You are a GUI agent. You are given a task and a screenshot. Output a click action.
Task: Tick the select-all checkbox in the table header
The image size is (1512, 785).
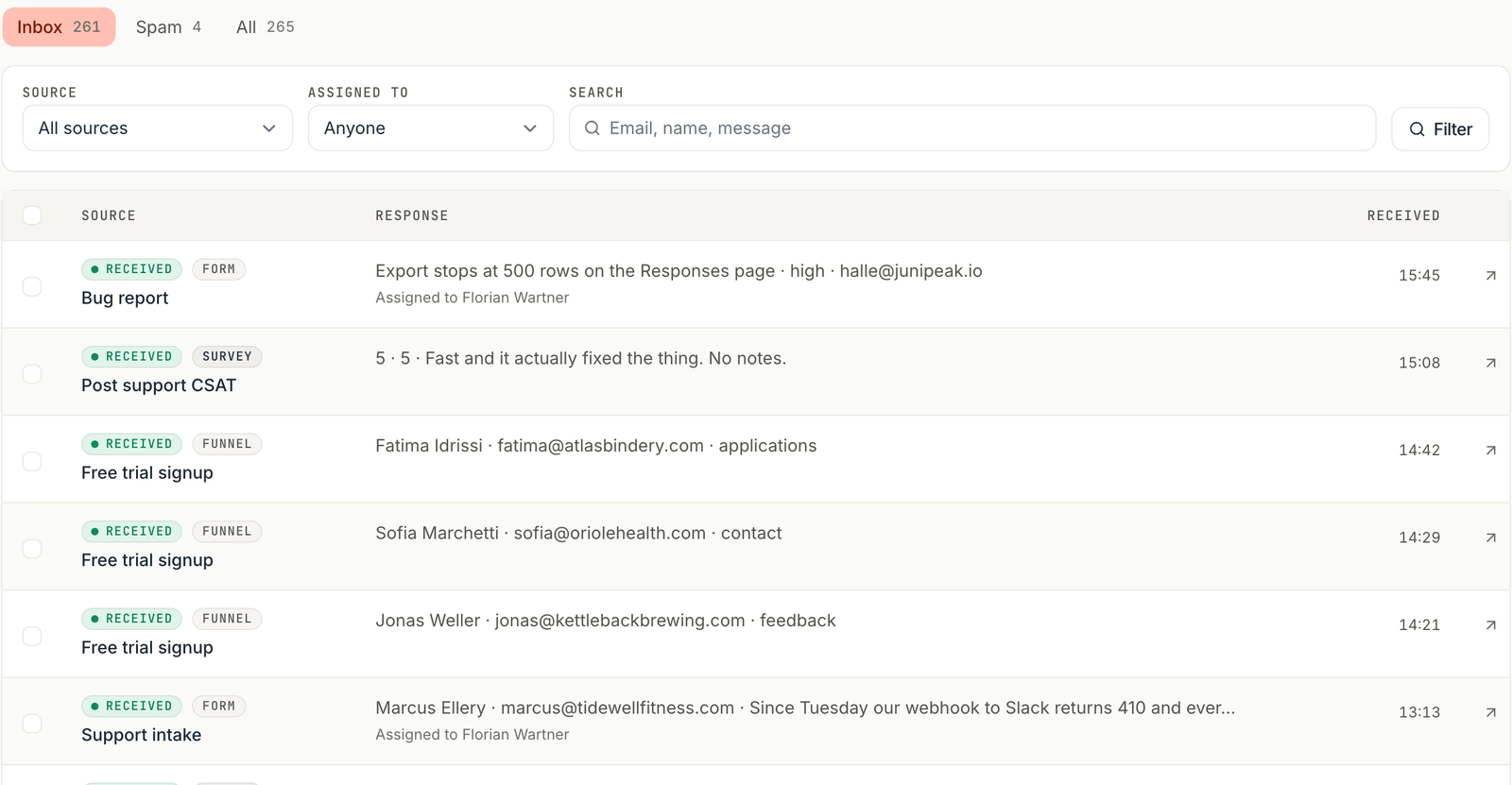32,215
